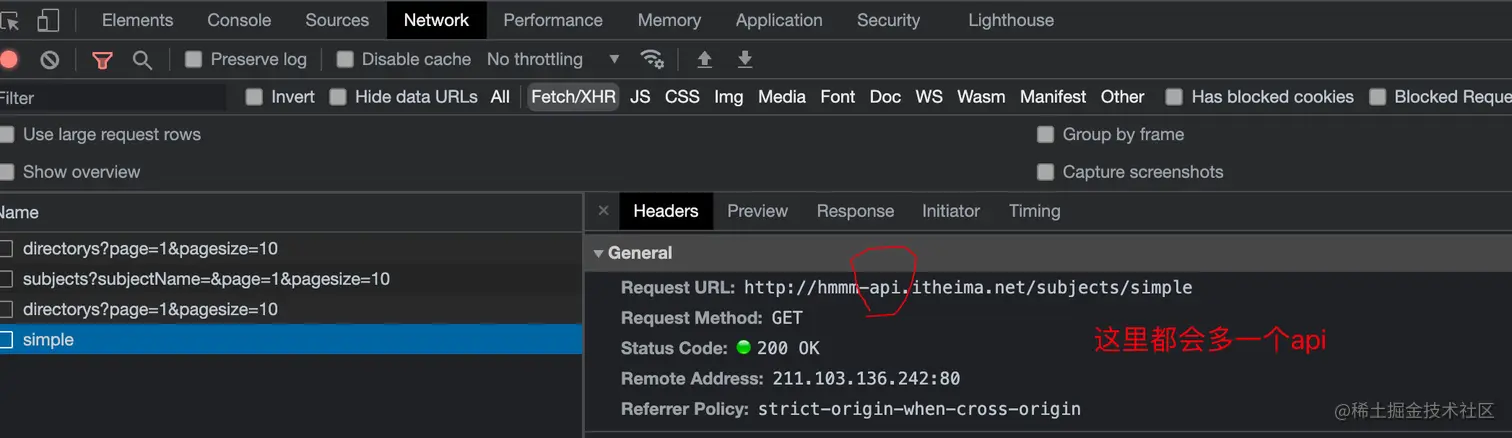1512x438 pixels.
Task: Switch to the Console tab
Action: point(239,20)
